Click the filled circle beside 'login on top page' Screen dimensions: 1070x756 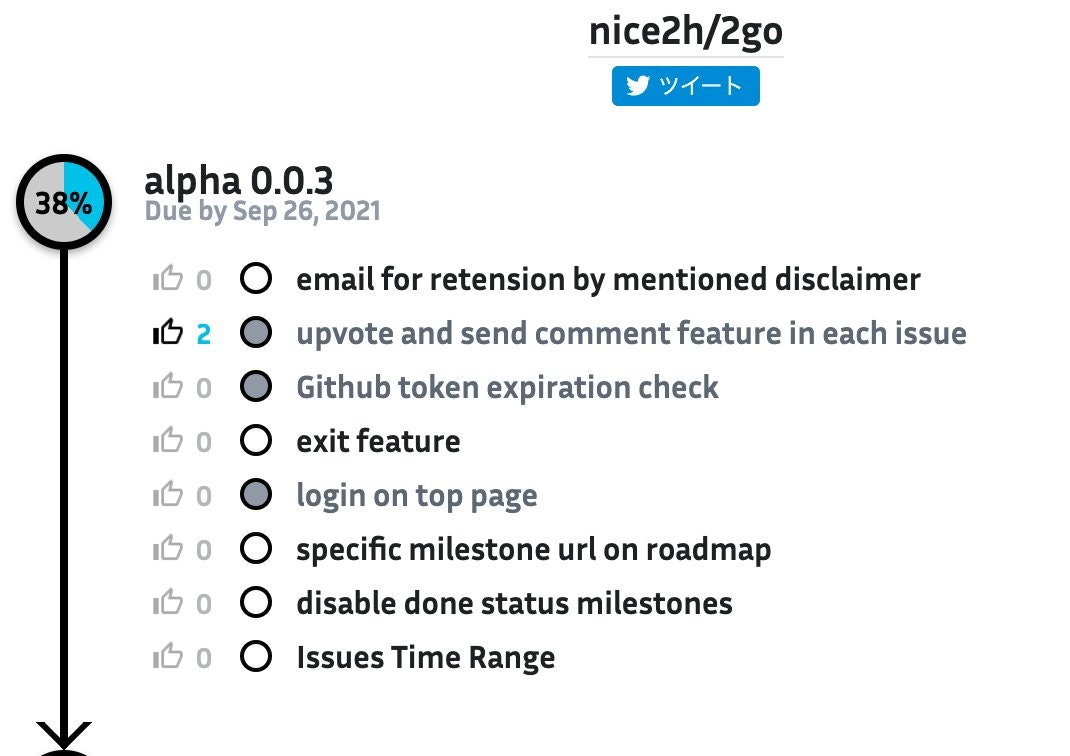pos(257,495)
